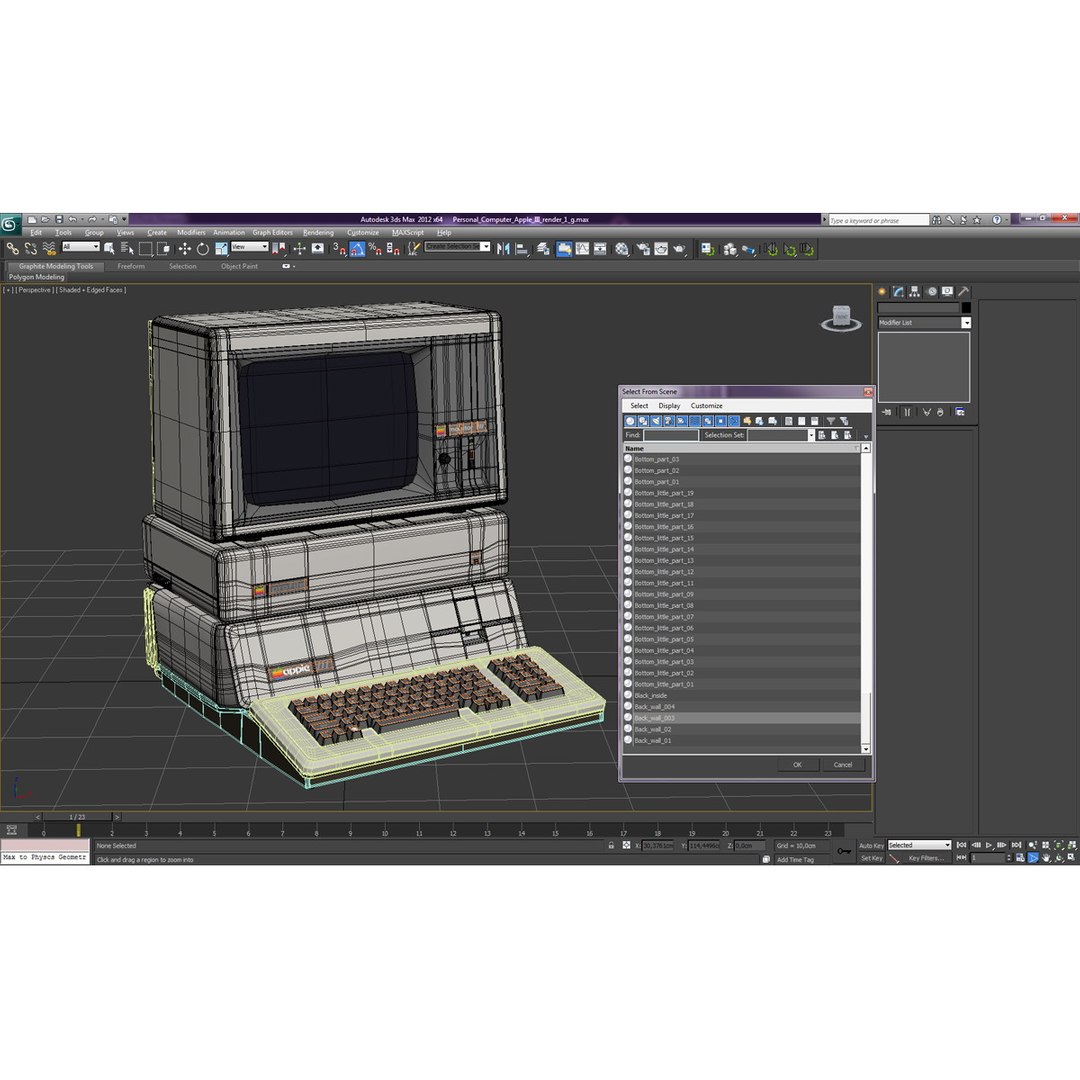Open the MAXScript menu
This screenshot has height=1080, width=1080.
(x=408, y=233)
